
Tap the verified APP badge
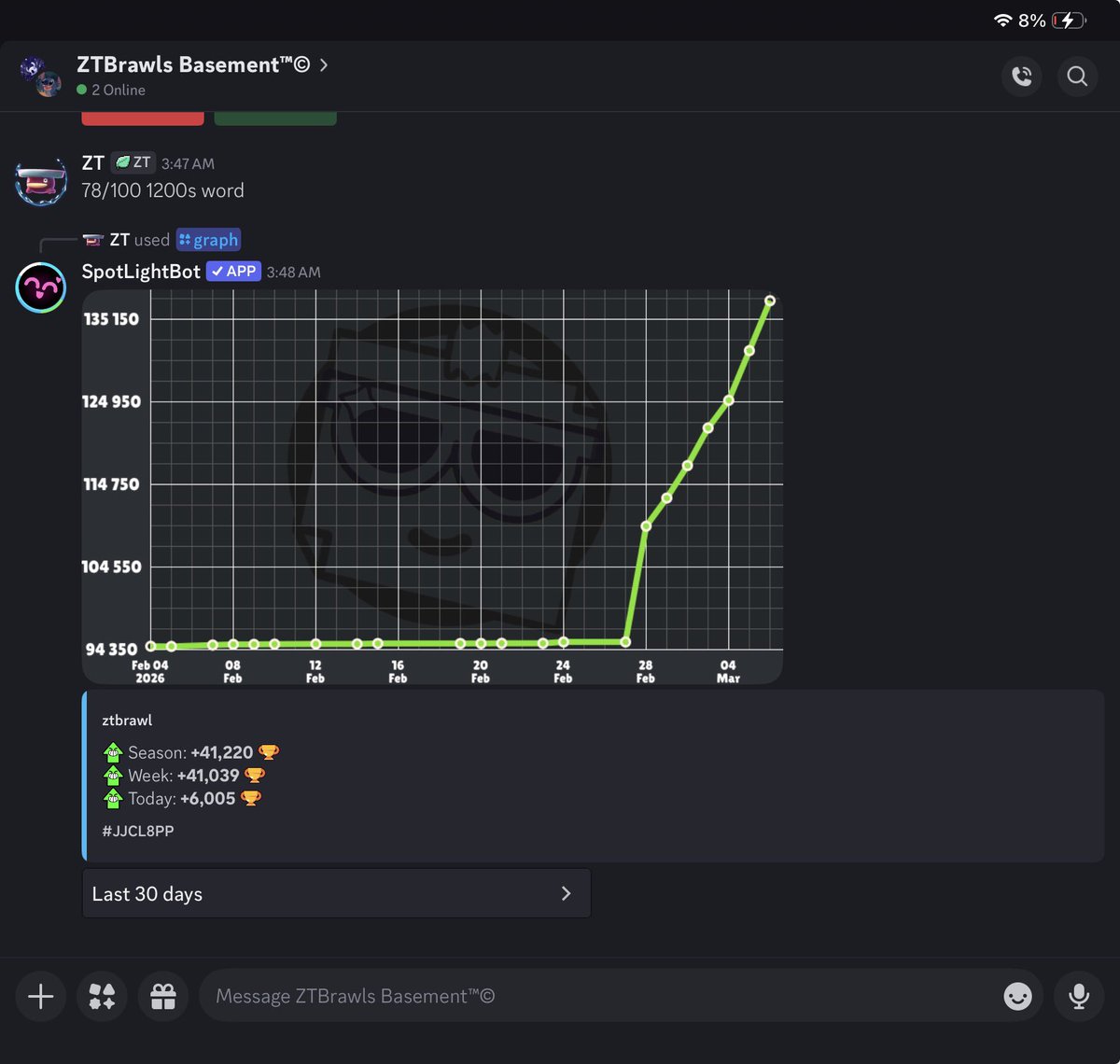click(233, 272)
